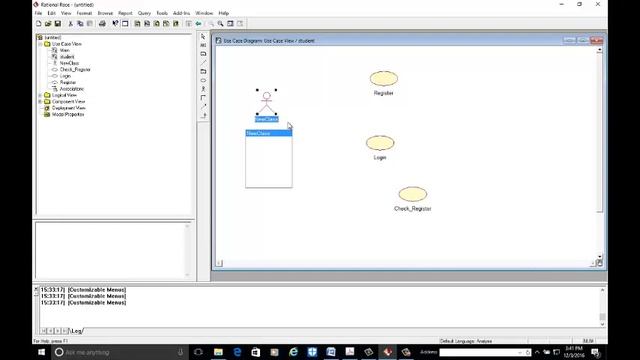Choose the Unidirectional Association tool
The width and height of the screenshot is (640, 360).
tap(203, 98)
